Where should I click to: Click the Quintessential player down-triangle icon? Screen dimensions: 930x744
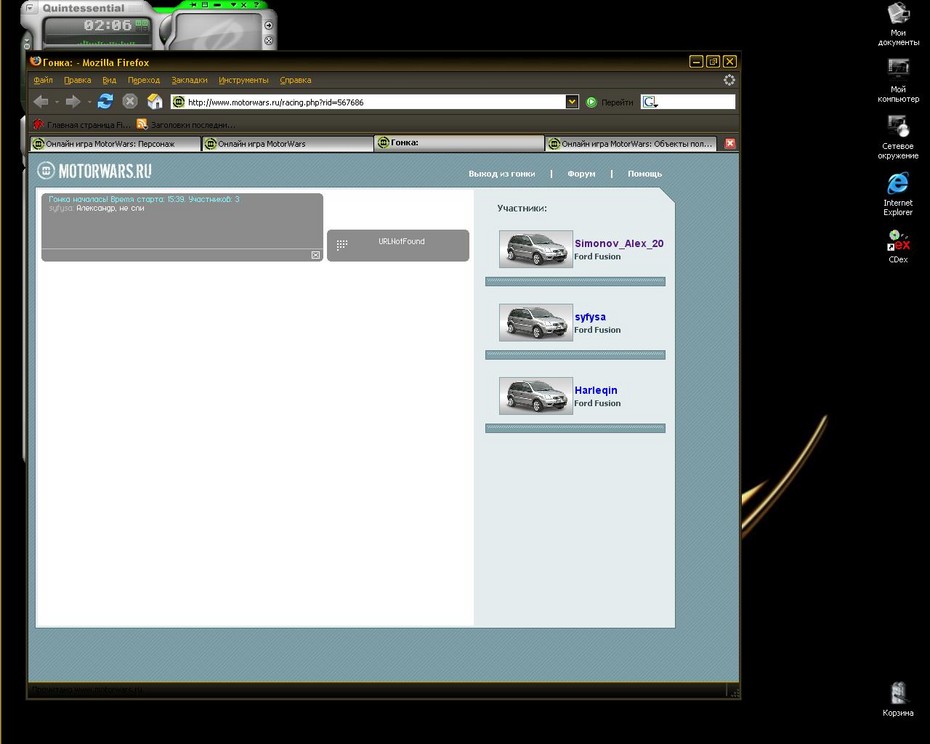(232, 4)
